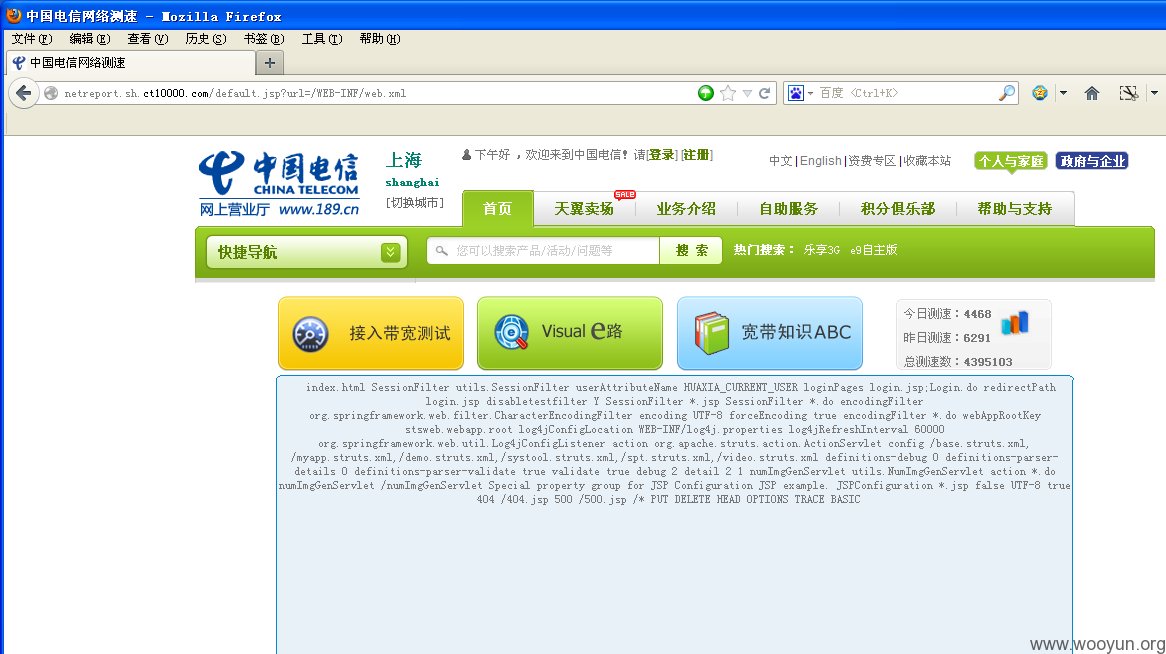1166x654 pixels.
Task: Open dropdown next to globe extension icon
Action: (x=1063, y=93)
